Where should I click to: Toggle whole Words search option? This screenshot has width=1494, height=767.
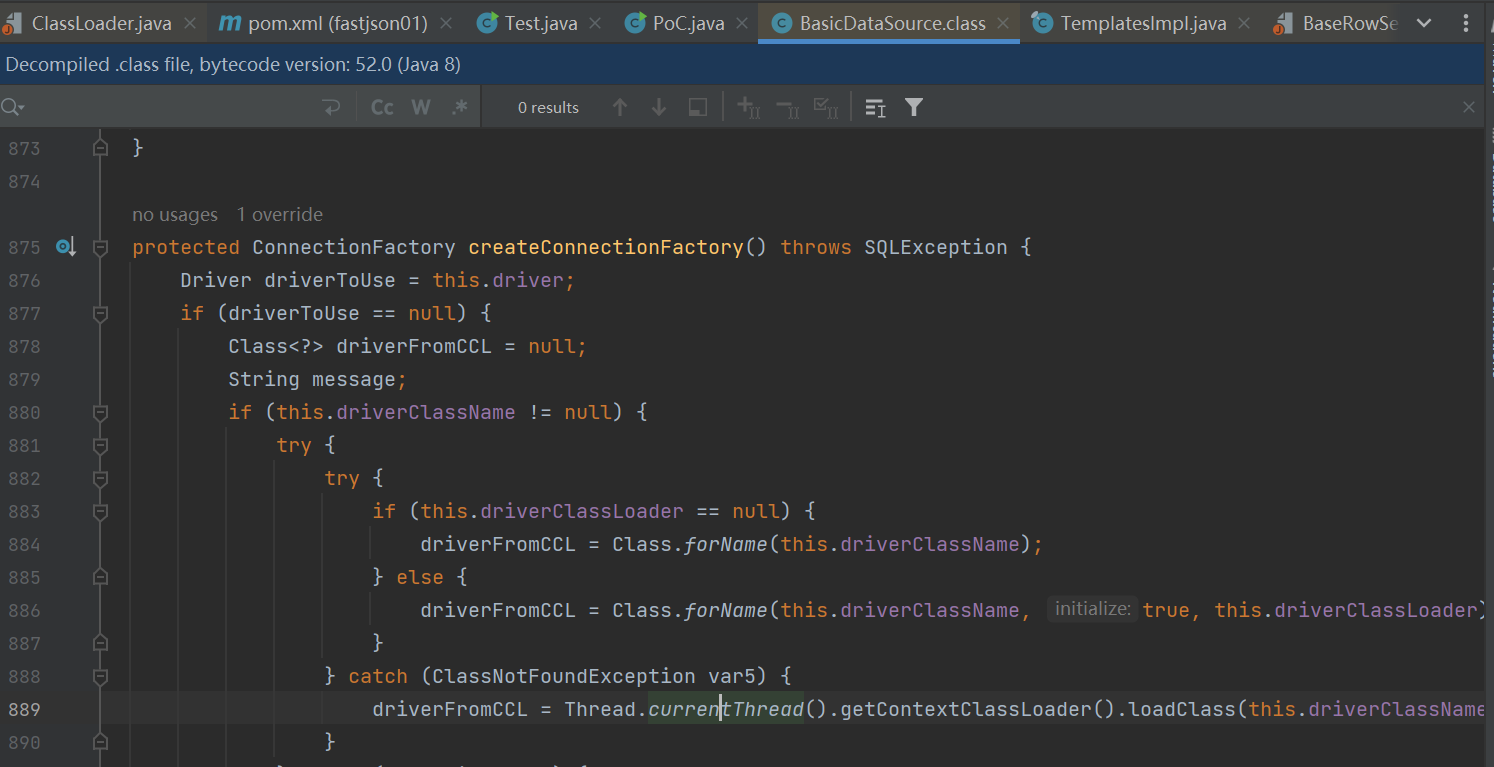[x=421, y=108]
